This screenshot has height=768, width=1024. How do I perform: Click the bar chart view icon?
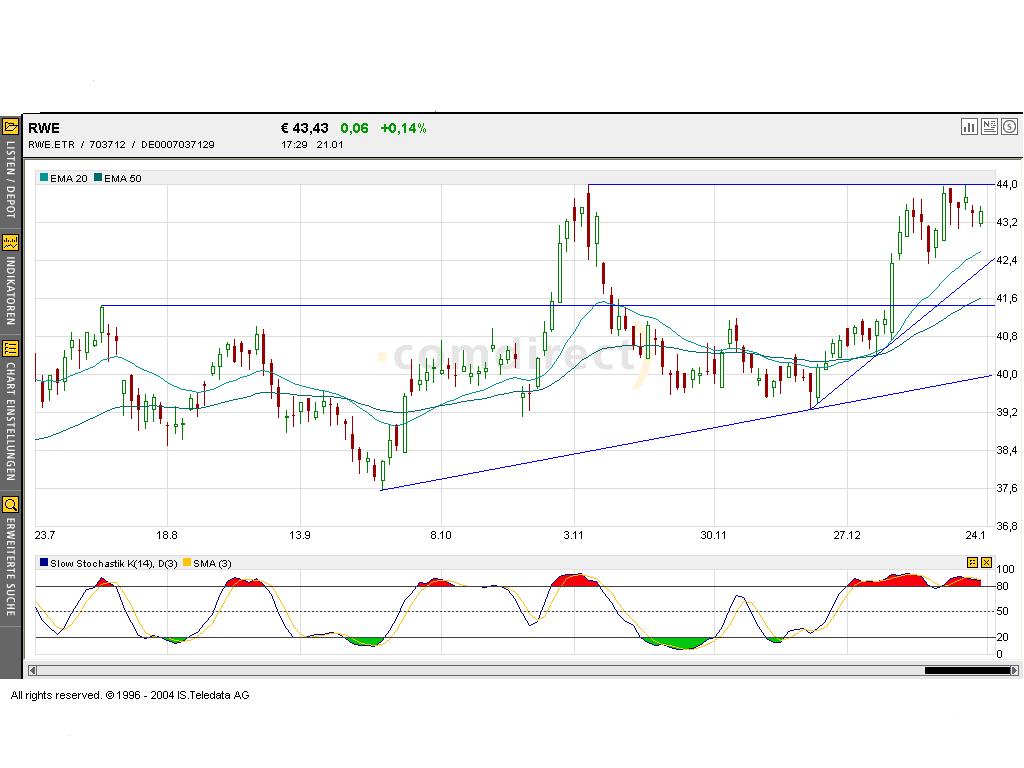pos(968,127)
